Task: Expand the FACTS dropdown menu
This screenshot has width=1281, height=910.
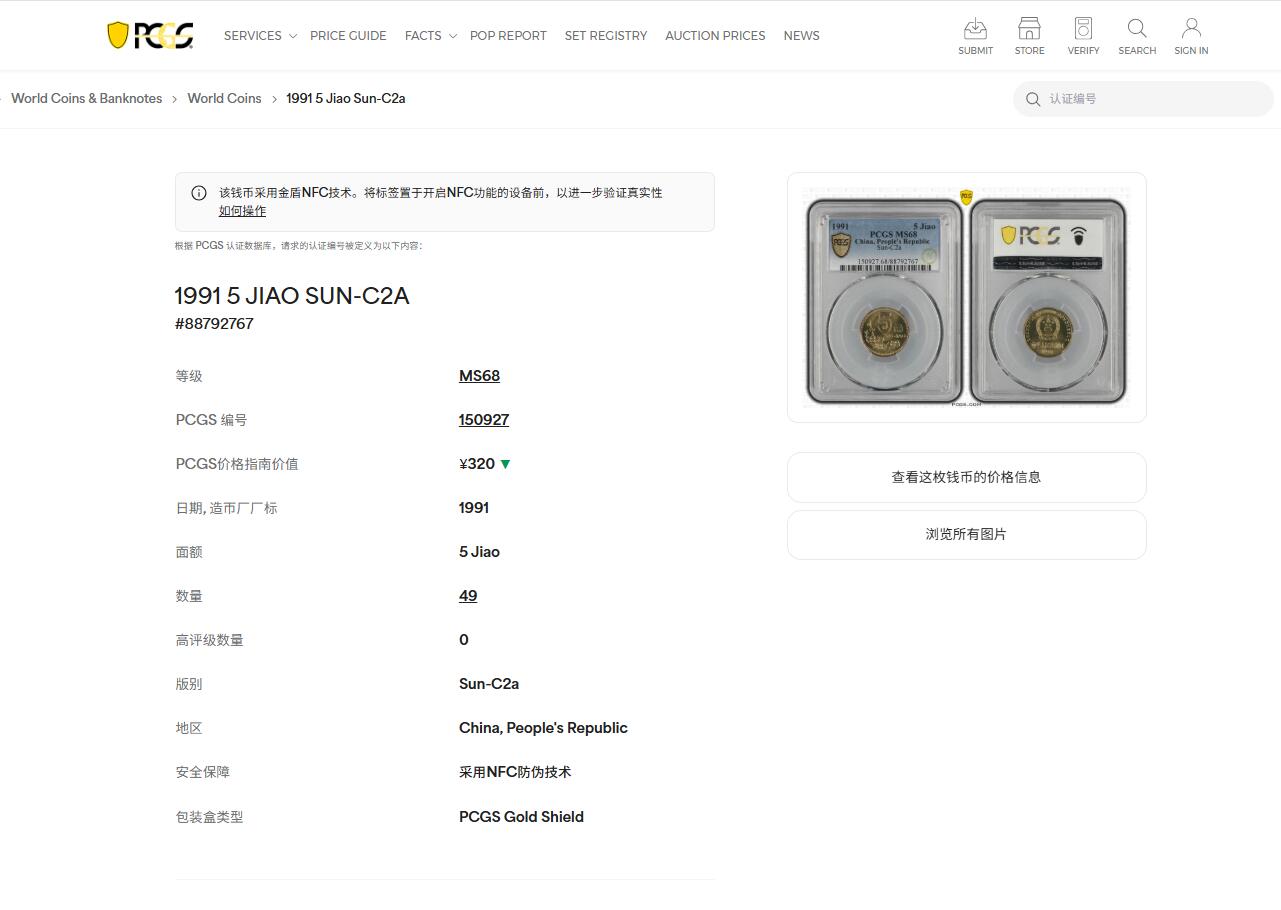Action: (423, 35)
